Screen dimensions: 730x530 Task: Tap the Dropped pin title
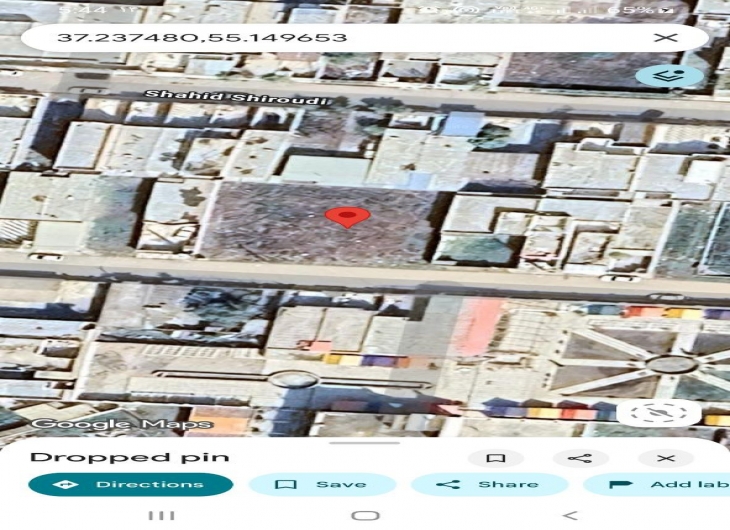click(x=130, y=457)
